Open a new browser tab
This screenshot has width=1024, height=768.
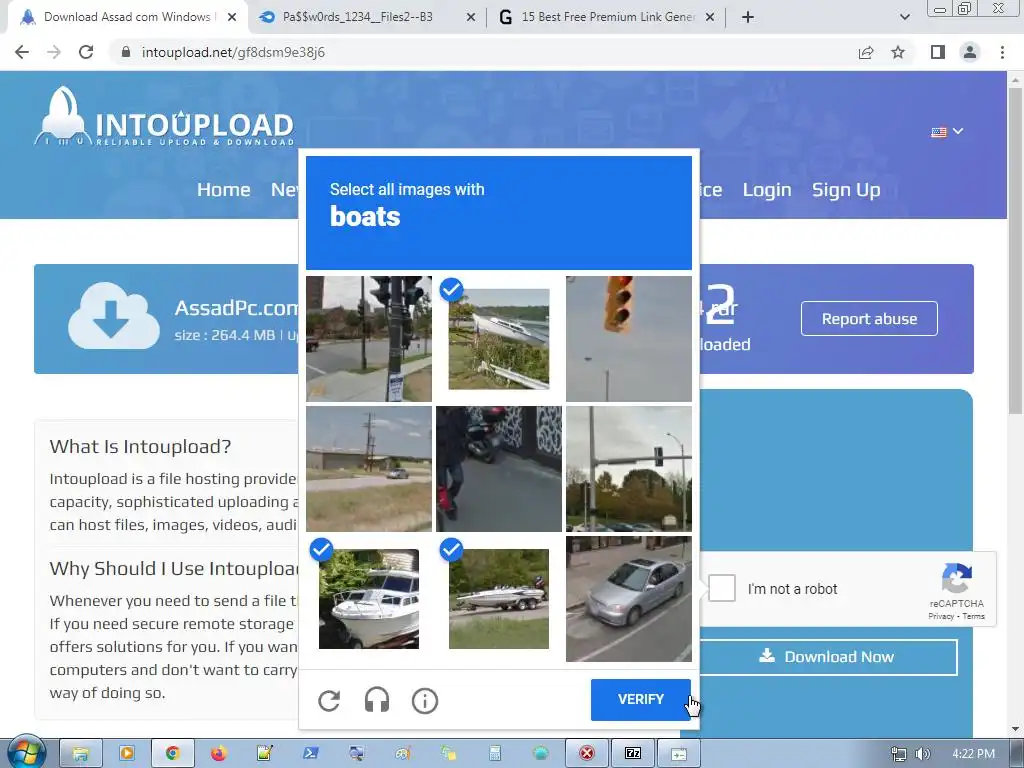coord(748,17)
